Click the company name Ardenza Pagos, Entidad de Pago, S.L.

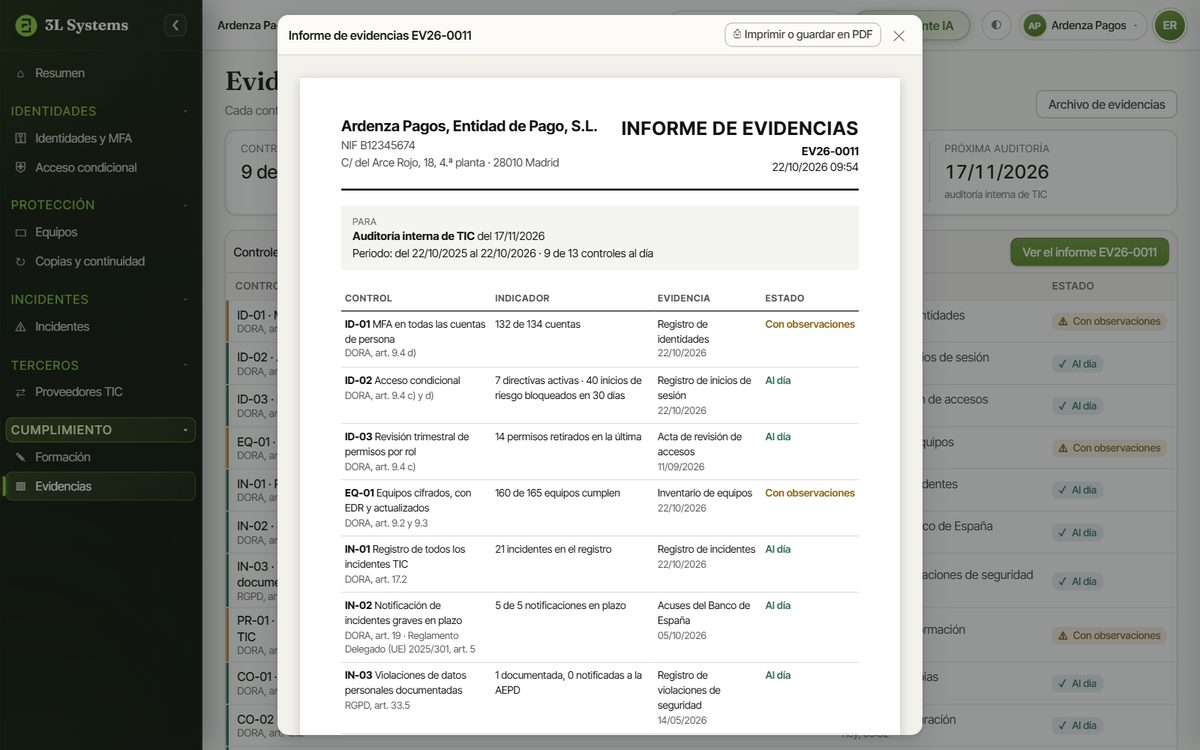469,126
